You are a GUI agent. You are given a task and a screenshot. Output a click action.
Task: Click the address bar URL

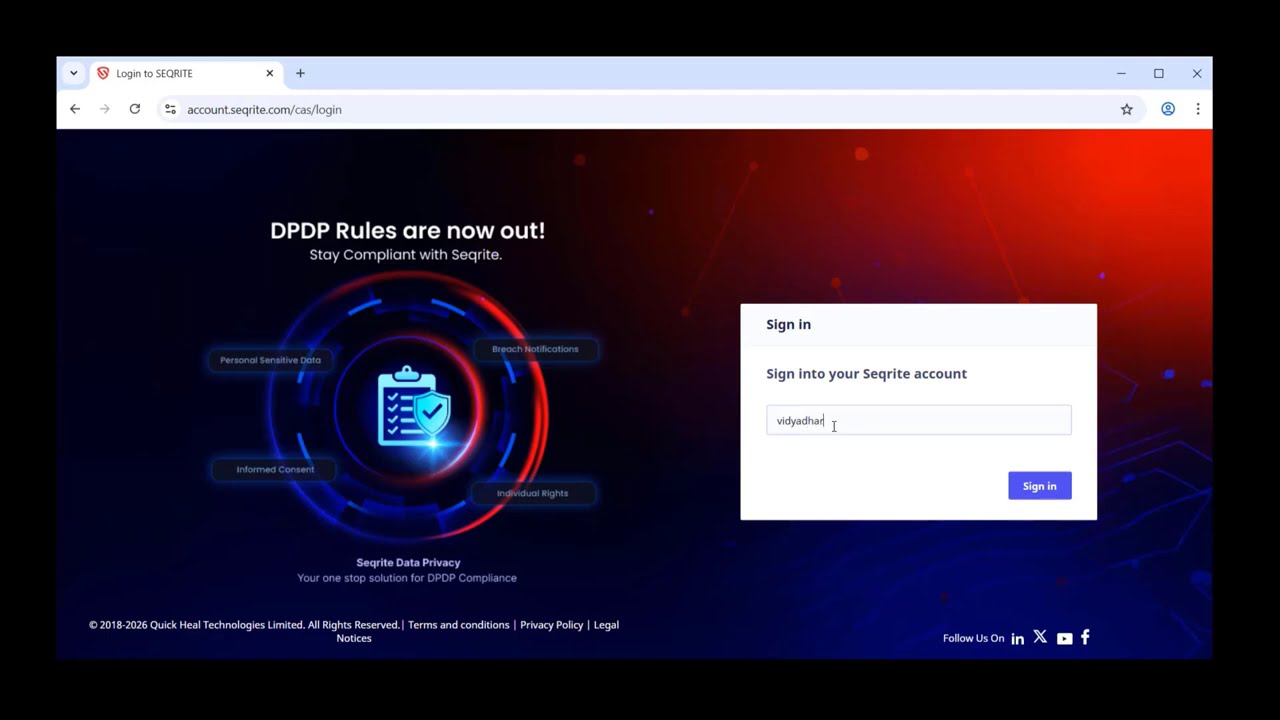point(264,110)
